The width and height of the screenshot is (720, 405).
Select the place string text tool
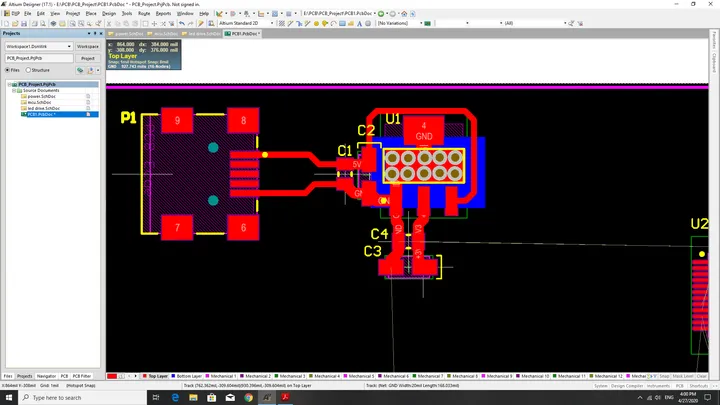click(x=360, y=23)
